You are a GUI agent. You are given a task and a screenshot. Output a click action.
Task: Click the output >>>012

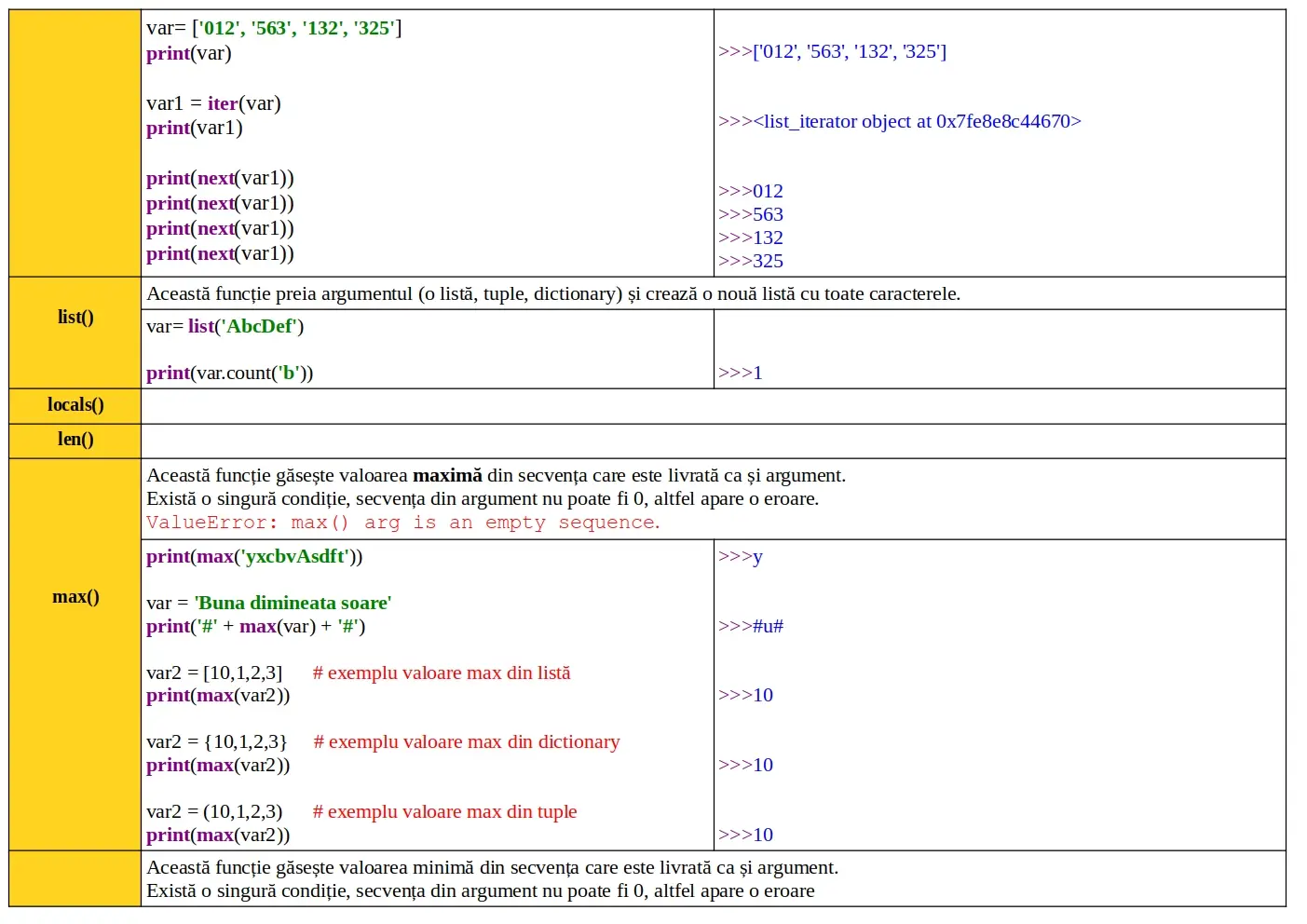[750, 191]
